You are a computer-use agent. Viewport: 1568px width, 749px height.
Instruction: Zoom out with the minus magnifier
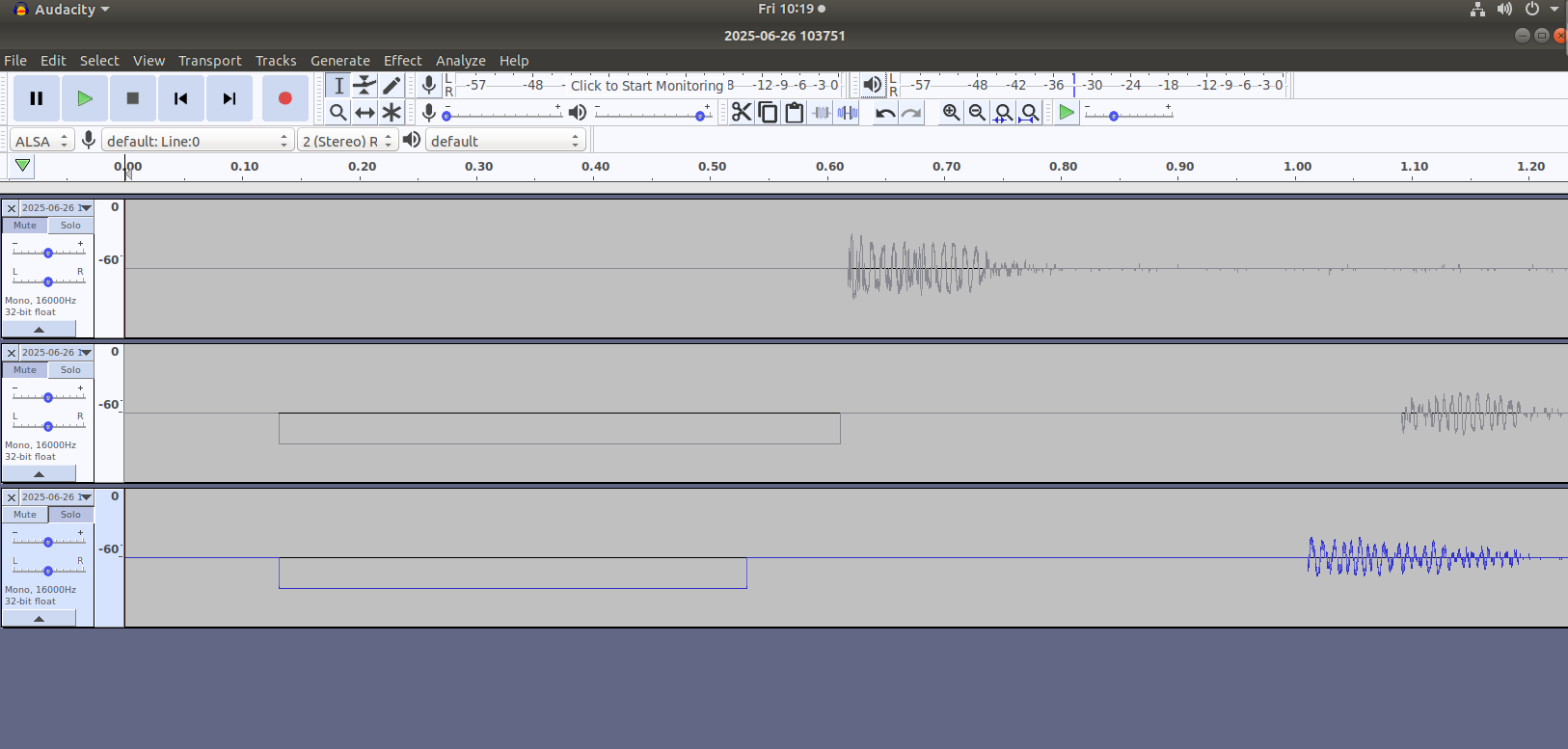[x=977, y=113]
